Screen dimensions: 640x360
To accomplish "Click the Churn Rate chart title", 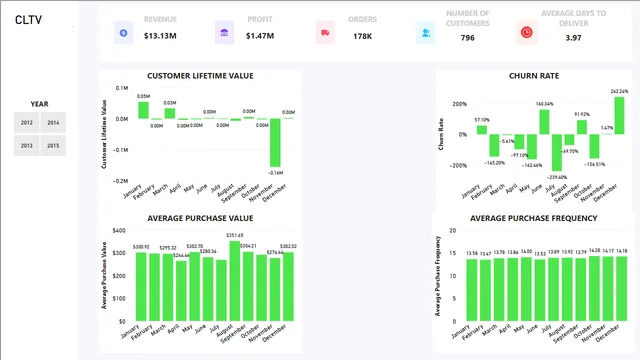I will 534,76.
